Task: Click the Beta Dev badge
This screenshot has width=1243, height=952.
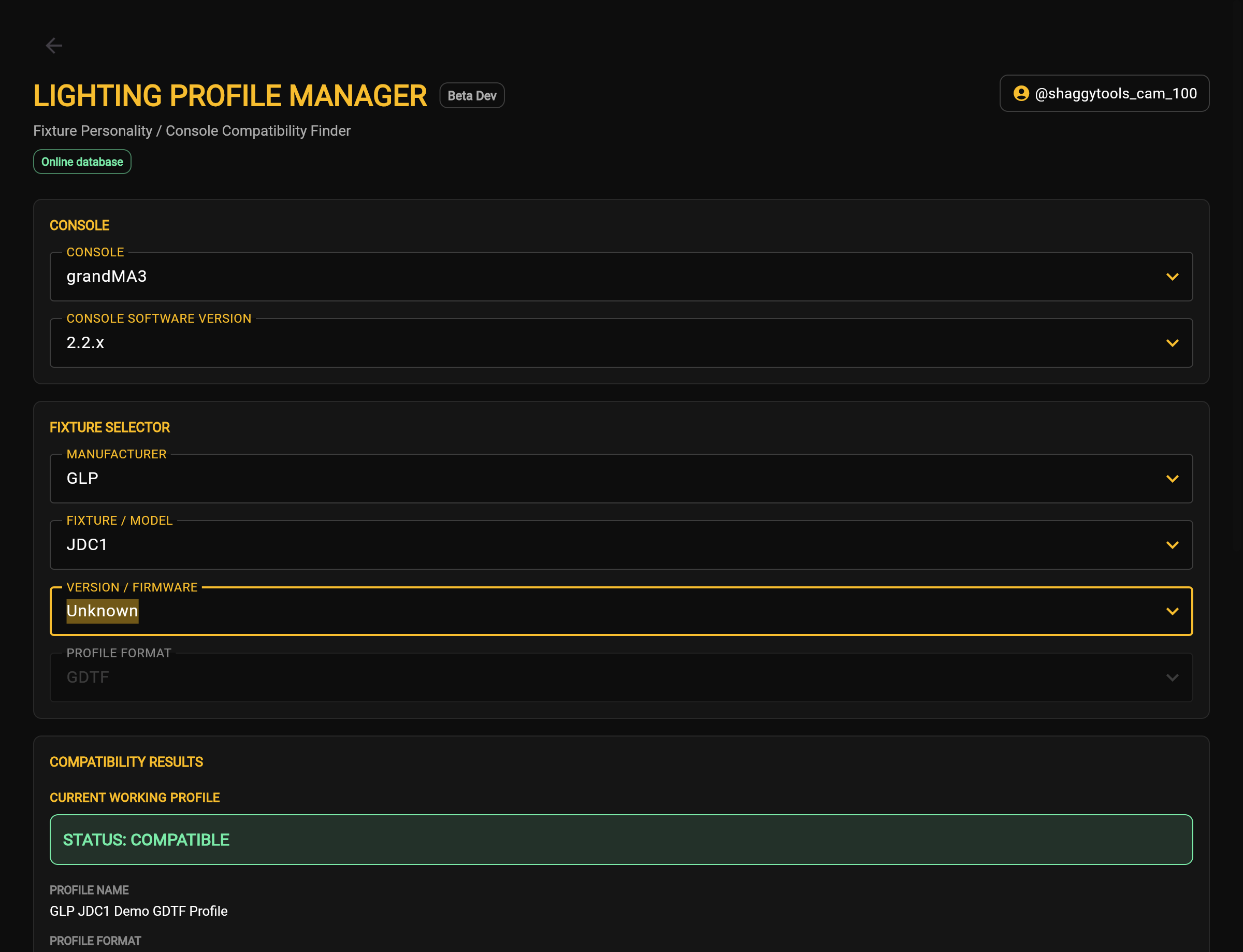Action: point(472,96)
